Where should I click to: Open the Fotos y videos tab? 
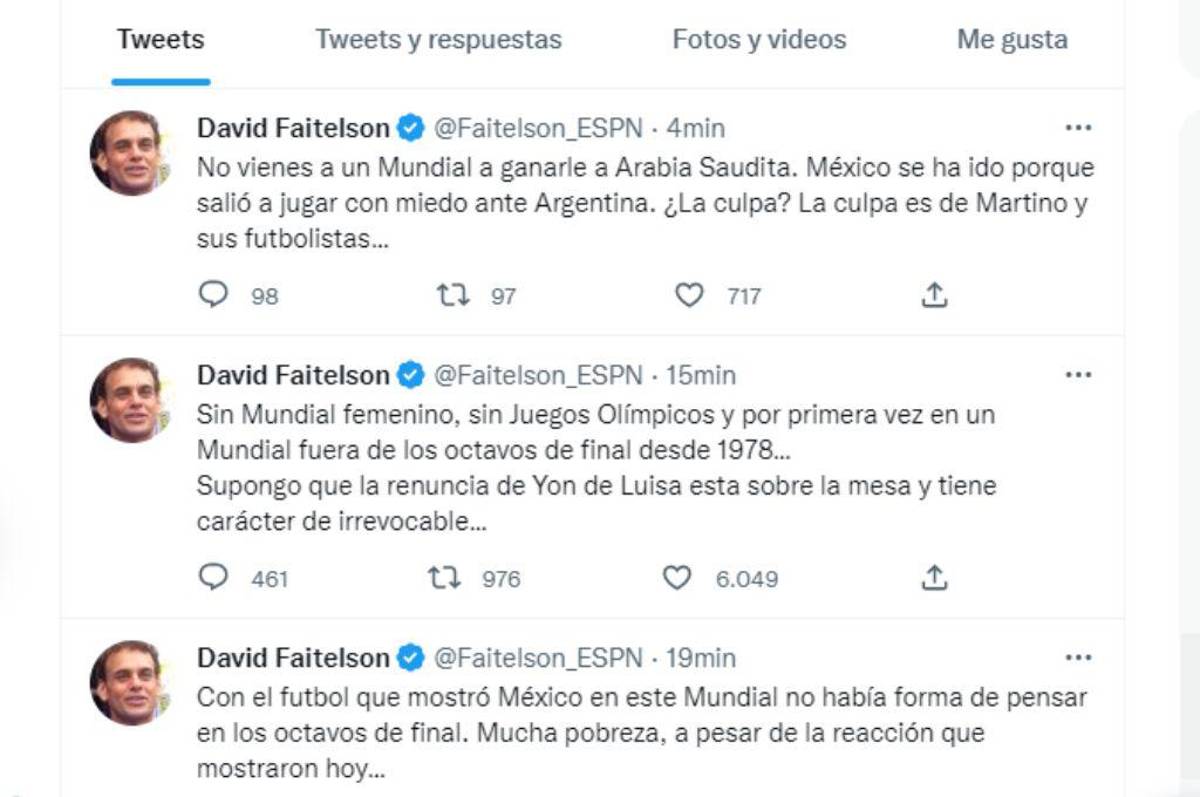point(759,40)
